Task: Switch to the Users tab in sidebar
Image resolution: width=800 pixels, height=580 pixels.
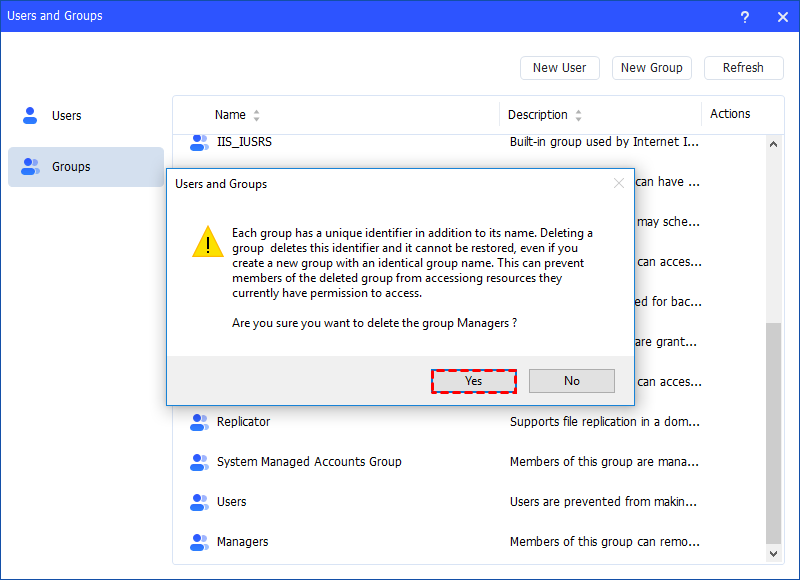Action: pyautogui.click(x=86, y=116)
